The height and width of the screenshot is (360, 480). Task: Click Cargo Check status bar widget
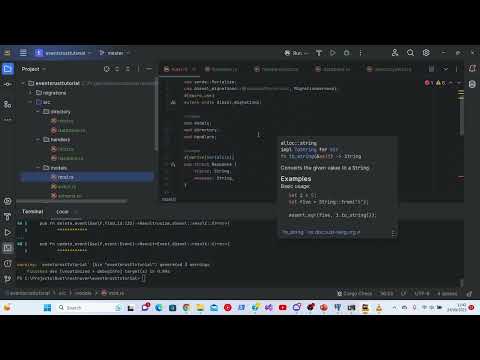click(x=354, y=293)
